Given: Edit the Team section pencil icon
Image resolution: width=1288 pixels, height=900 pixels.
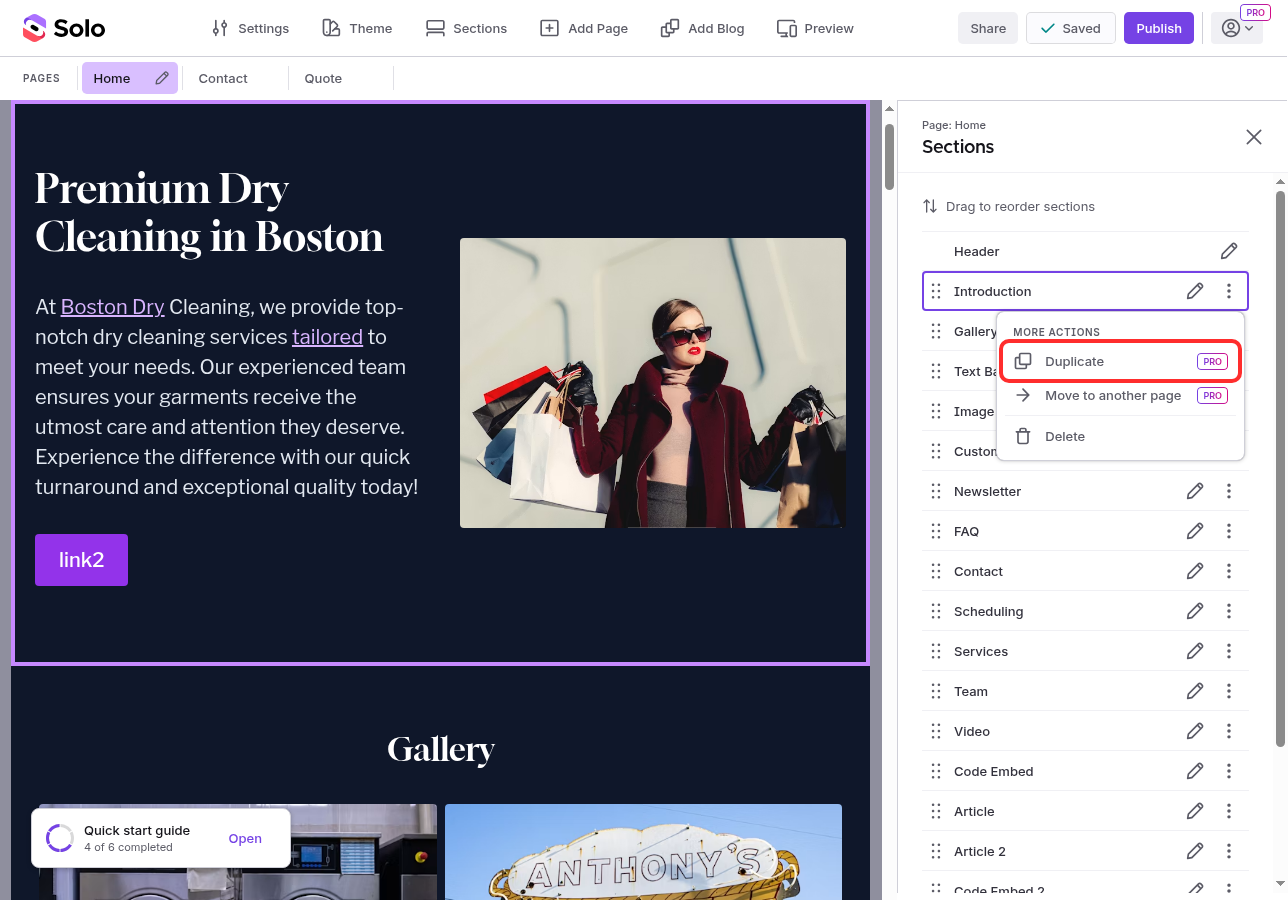Looking at the screenshot, I should [x=1195, y=691].
